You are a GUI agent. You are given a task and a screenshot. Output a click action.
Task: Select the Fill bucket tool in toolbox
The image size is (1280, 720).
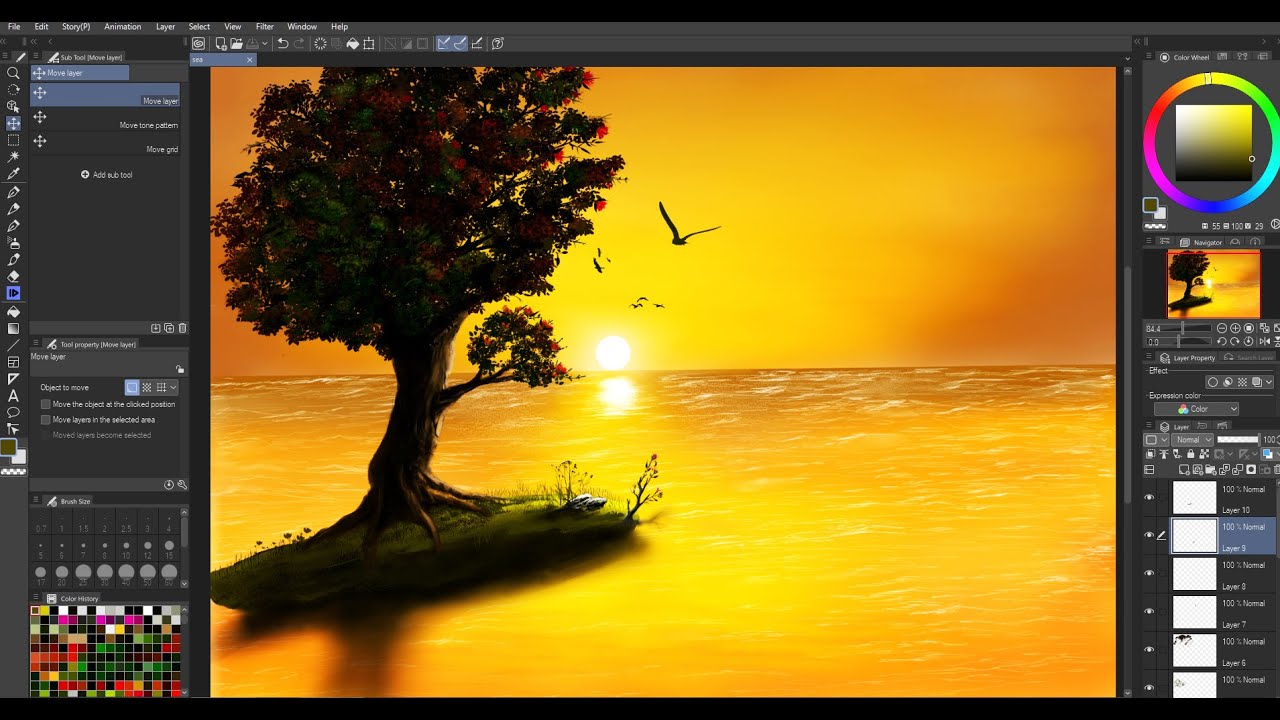14,311
